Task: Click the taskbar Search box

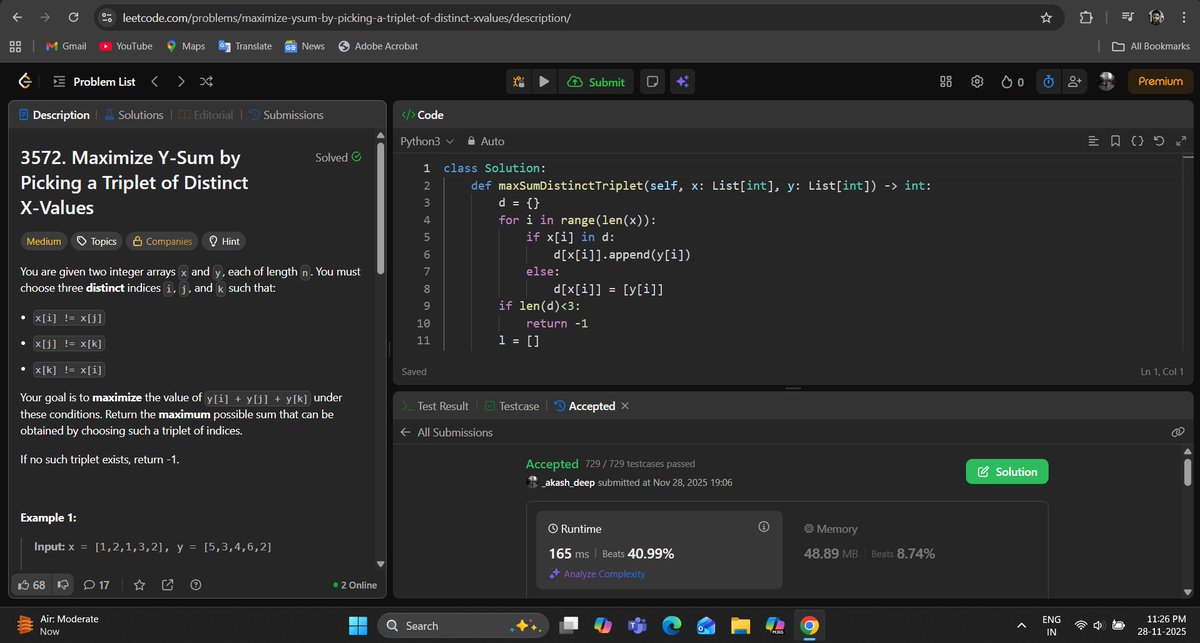Action: pyautogui.click(x=461, y=625)
